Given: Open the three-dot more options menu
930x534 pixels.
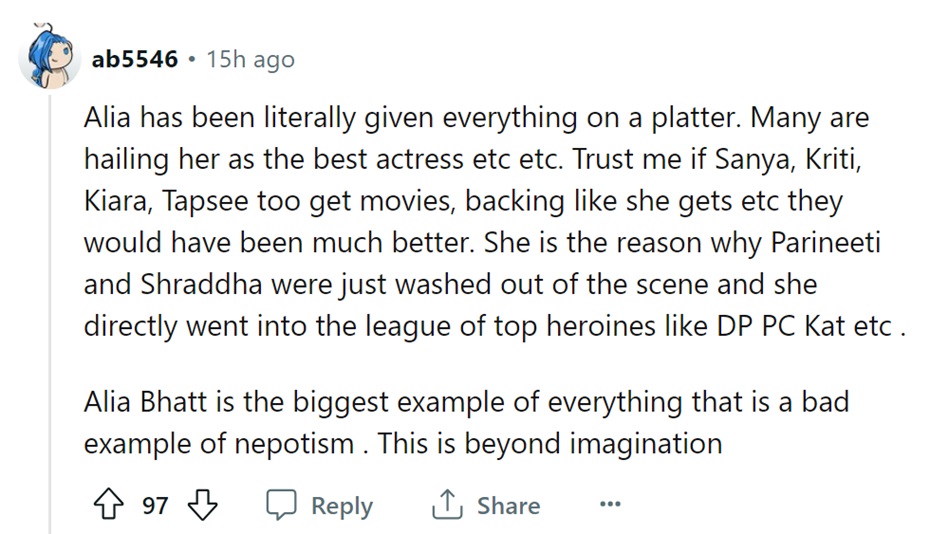Looking at the screenshot, I should [610, 505].
